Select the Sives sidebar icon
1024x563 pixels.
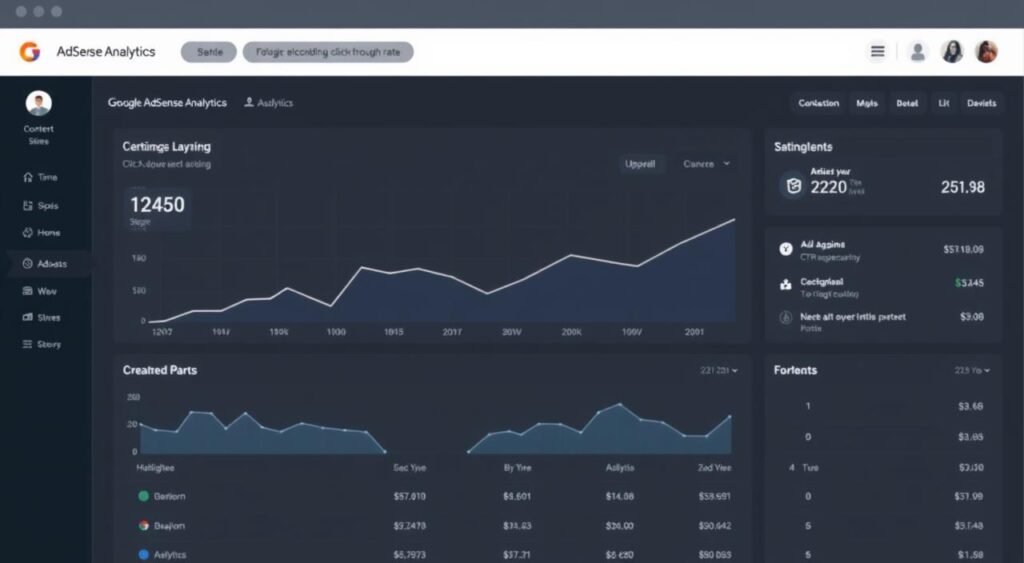pos(27,317)
